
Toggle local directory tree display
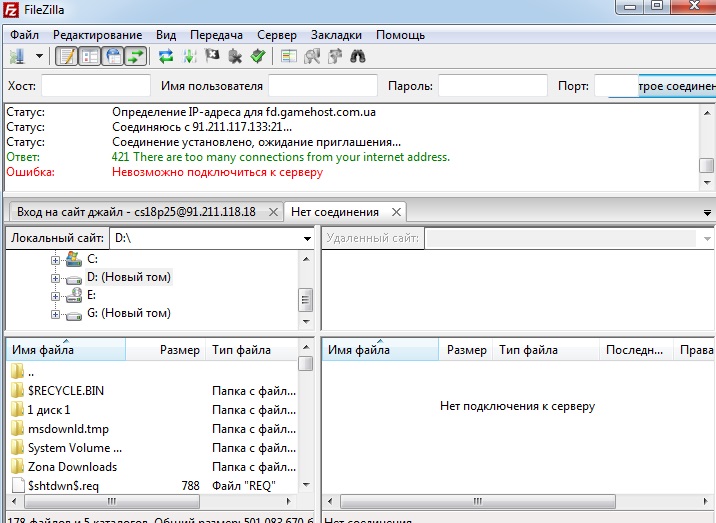point(90,57)
